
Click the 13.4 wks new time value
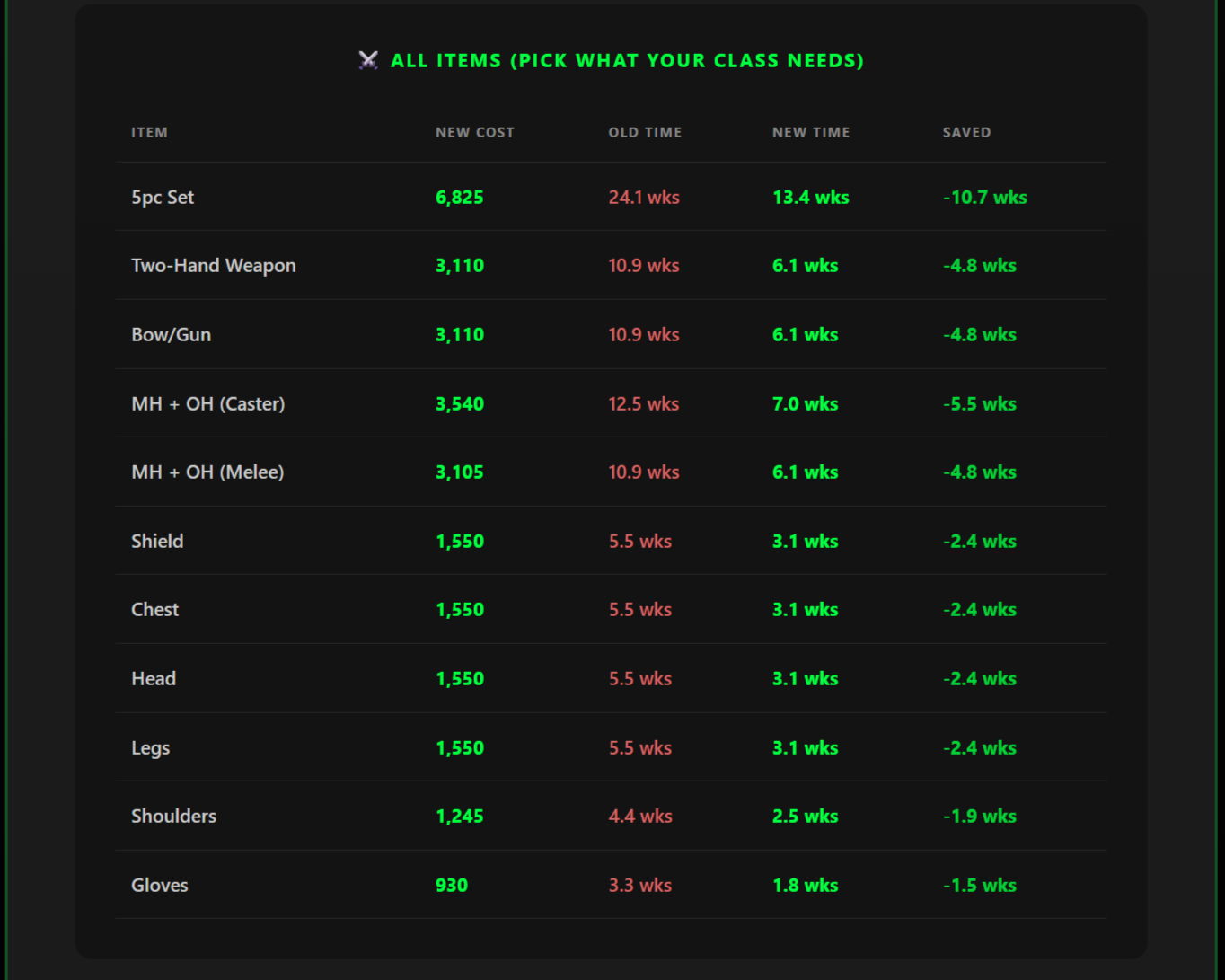point(810,198)
